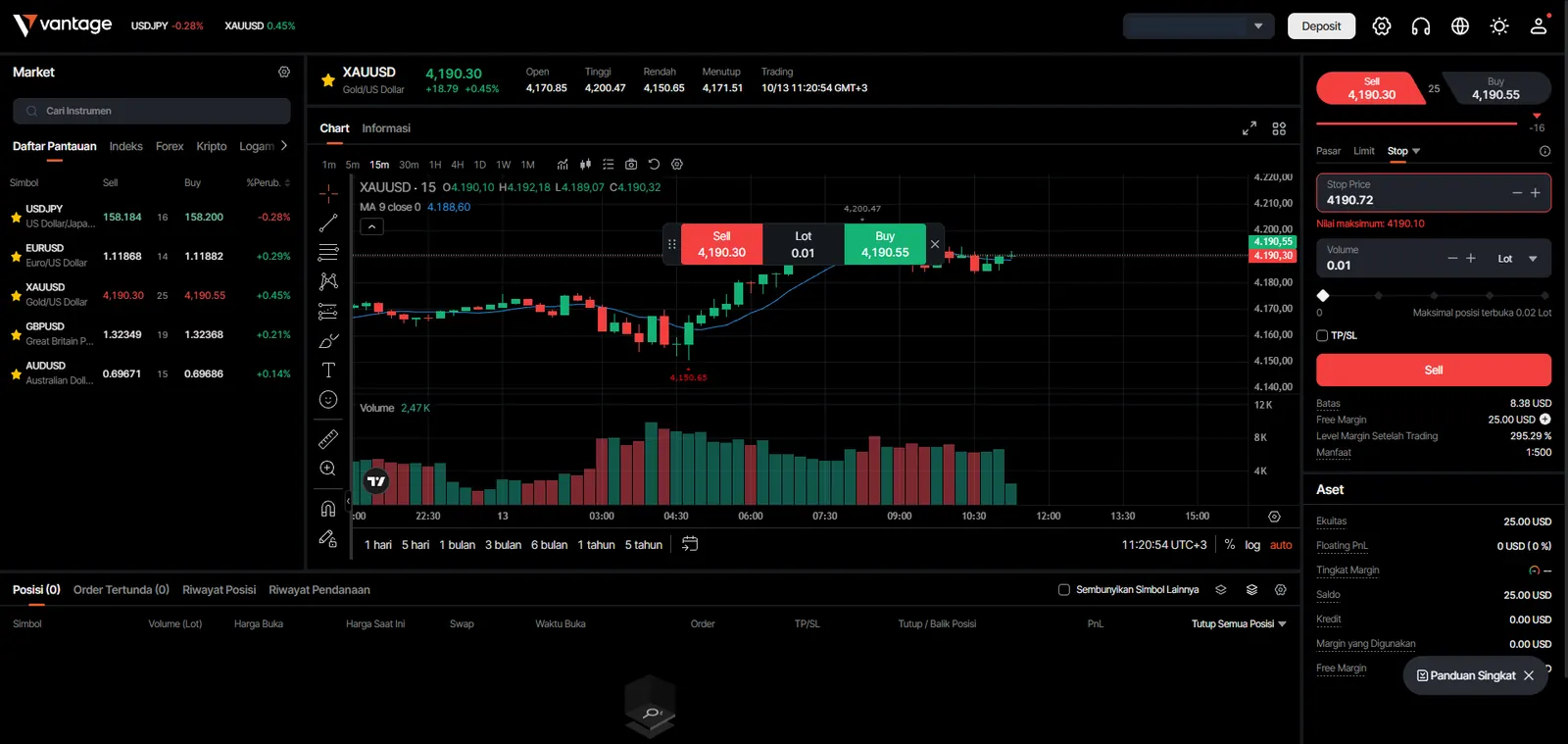
Task: Open the Riwayat Posisi tab
Action: (219, 590)
